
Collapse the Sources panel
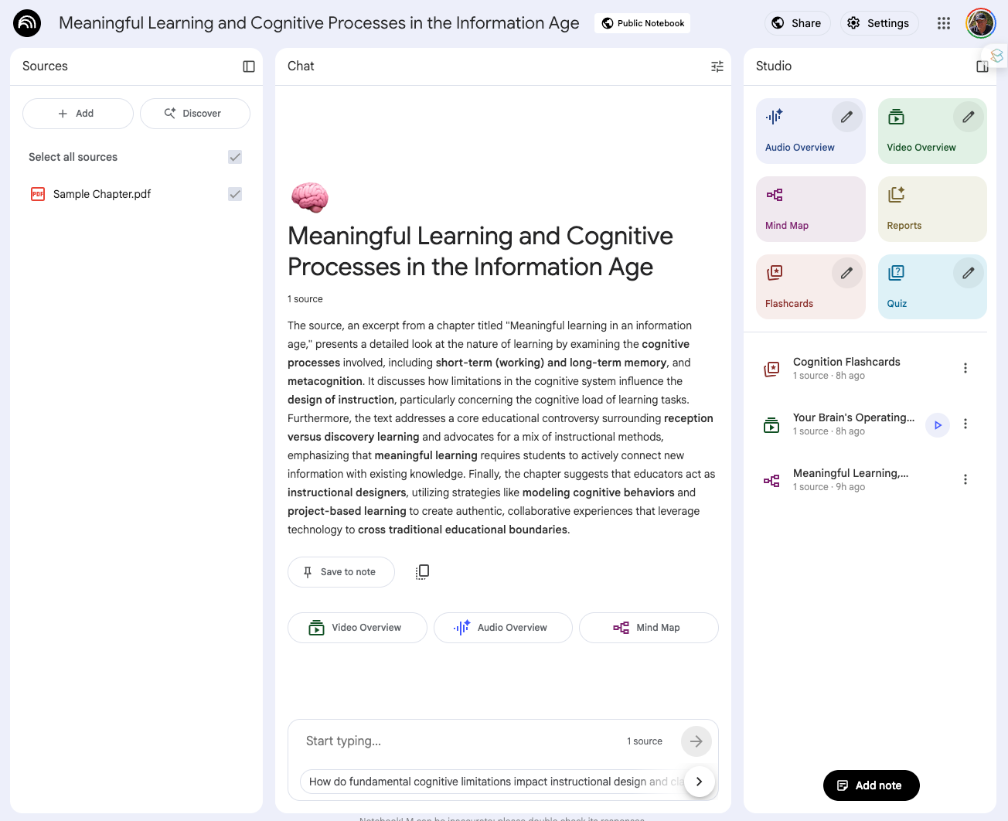pyautogui.click(x=249, y=66)
